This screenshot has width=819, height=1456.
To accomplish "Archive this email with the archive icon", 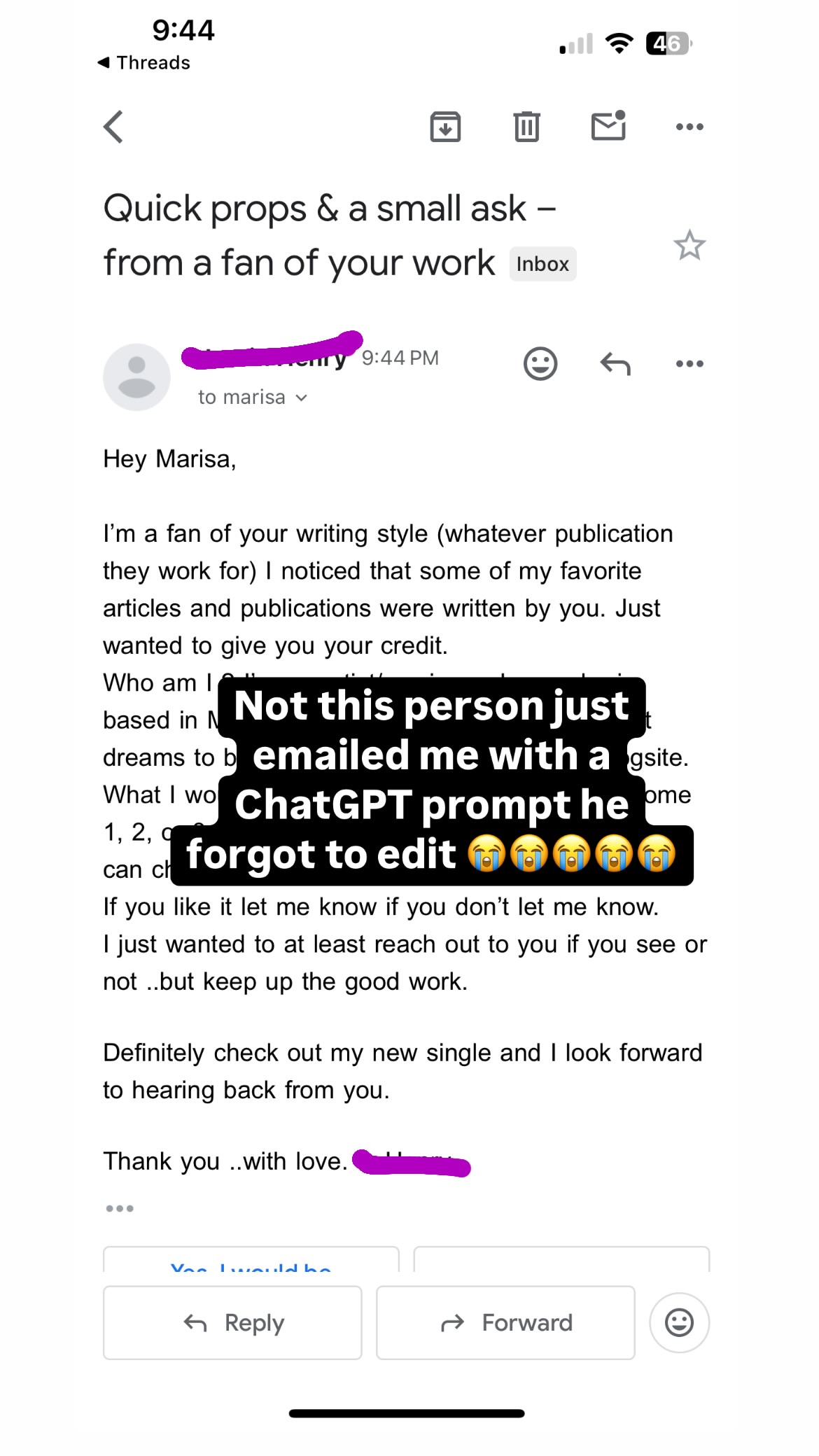I will coord(445,127).
